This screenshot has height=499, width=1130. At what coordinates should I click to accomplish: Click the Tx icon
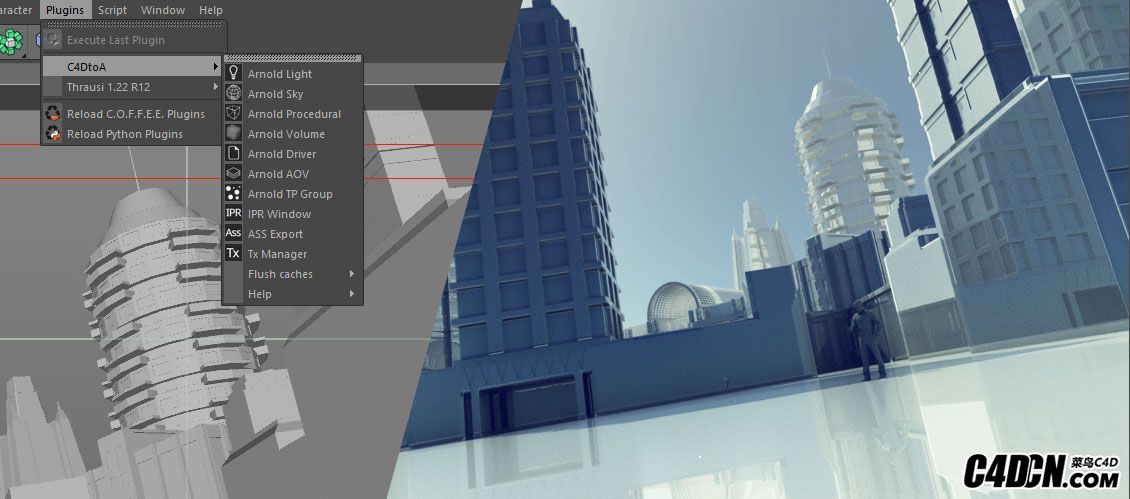(233, 254)
